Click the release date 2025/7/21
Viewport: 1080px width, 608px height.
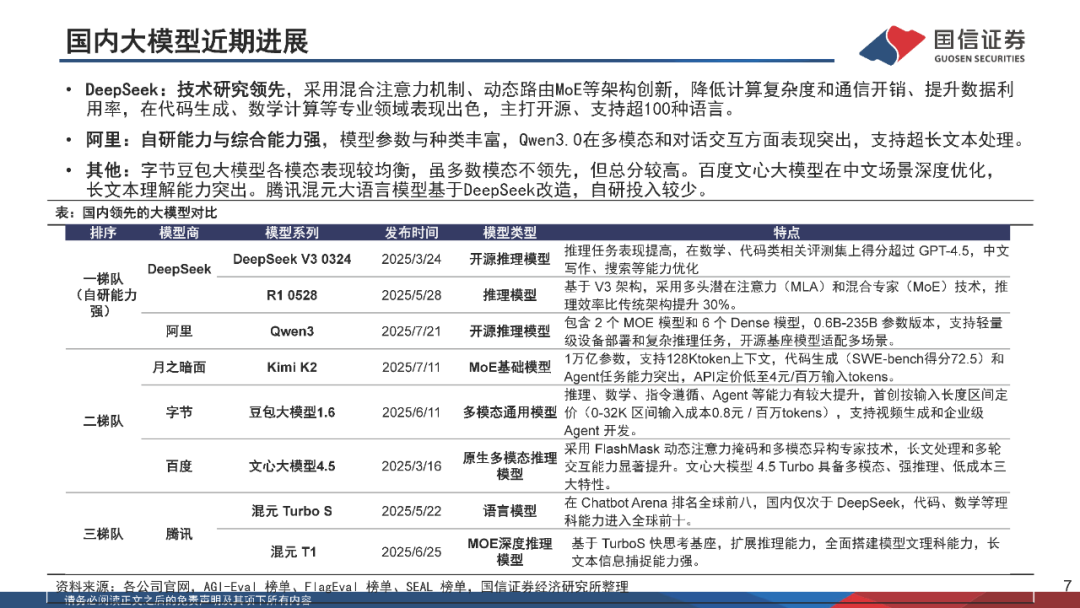[x=411, y=331]
